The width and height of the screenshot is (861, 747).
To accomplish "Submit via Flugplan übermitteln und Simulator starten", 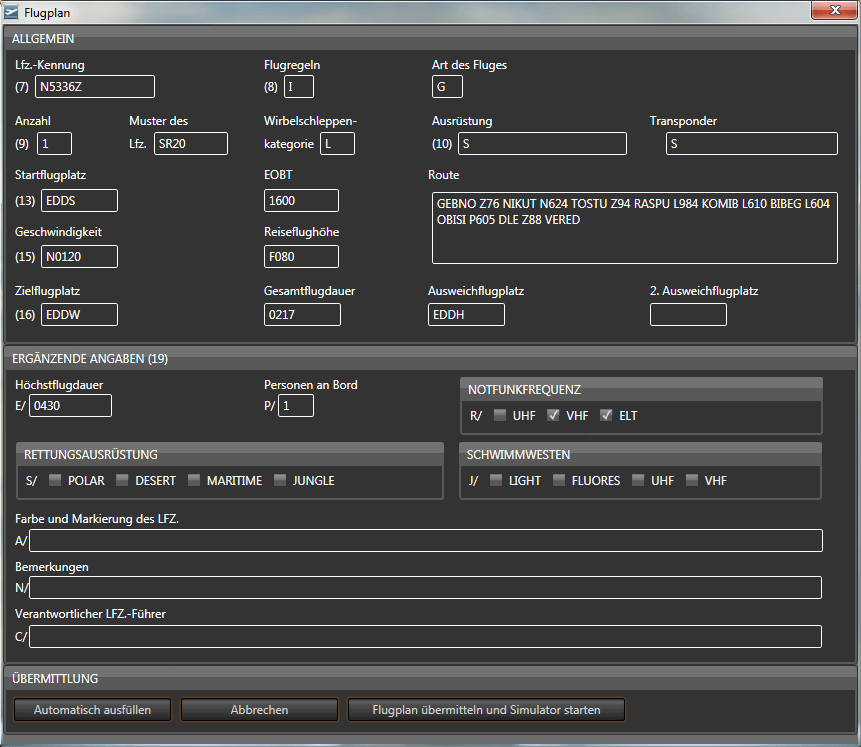I will [x=486, y=710].
